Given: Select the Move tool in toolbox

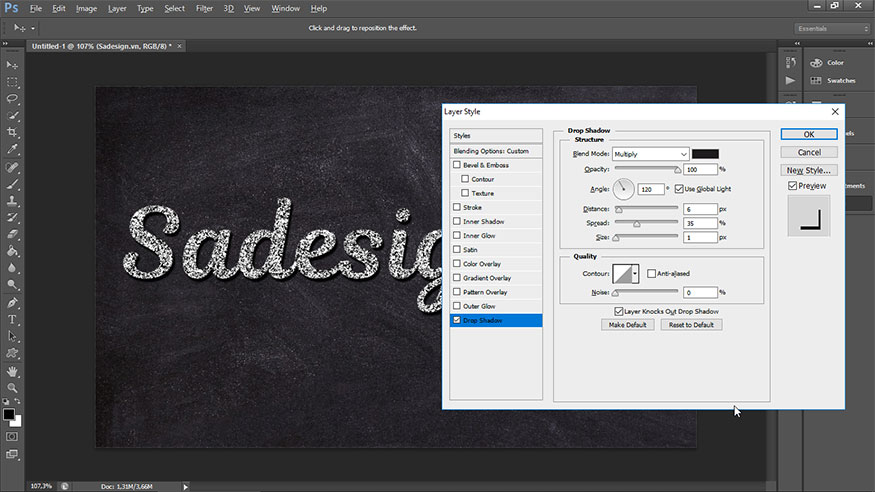Looking at the screenshot, I should [12, 65].
